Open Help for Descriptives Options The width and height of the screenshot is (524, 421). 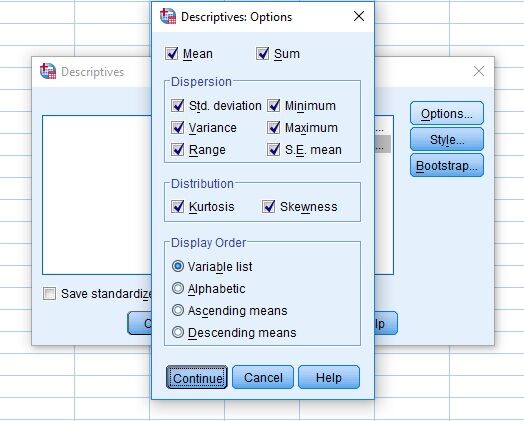[x=329, y=377]
